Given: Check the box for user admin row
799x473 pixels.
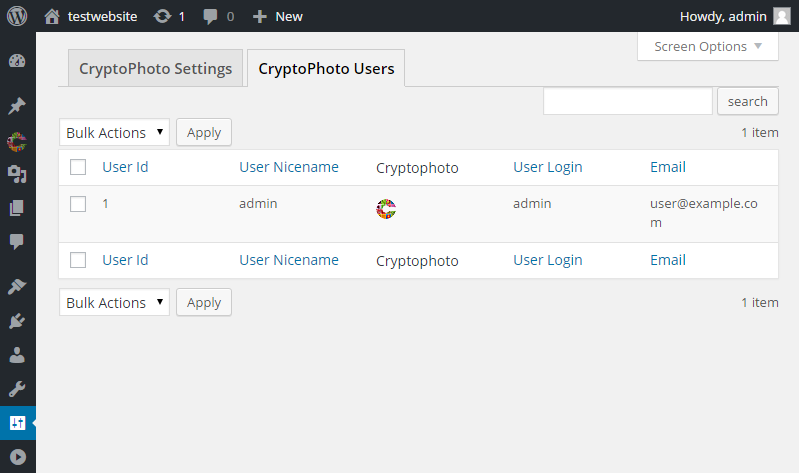Looking at the screenshot, I should [78, 203].
